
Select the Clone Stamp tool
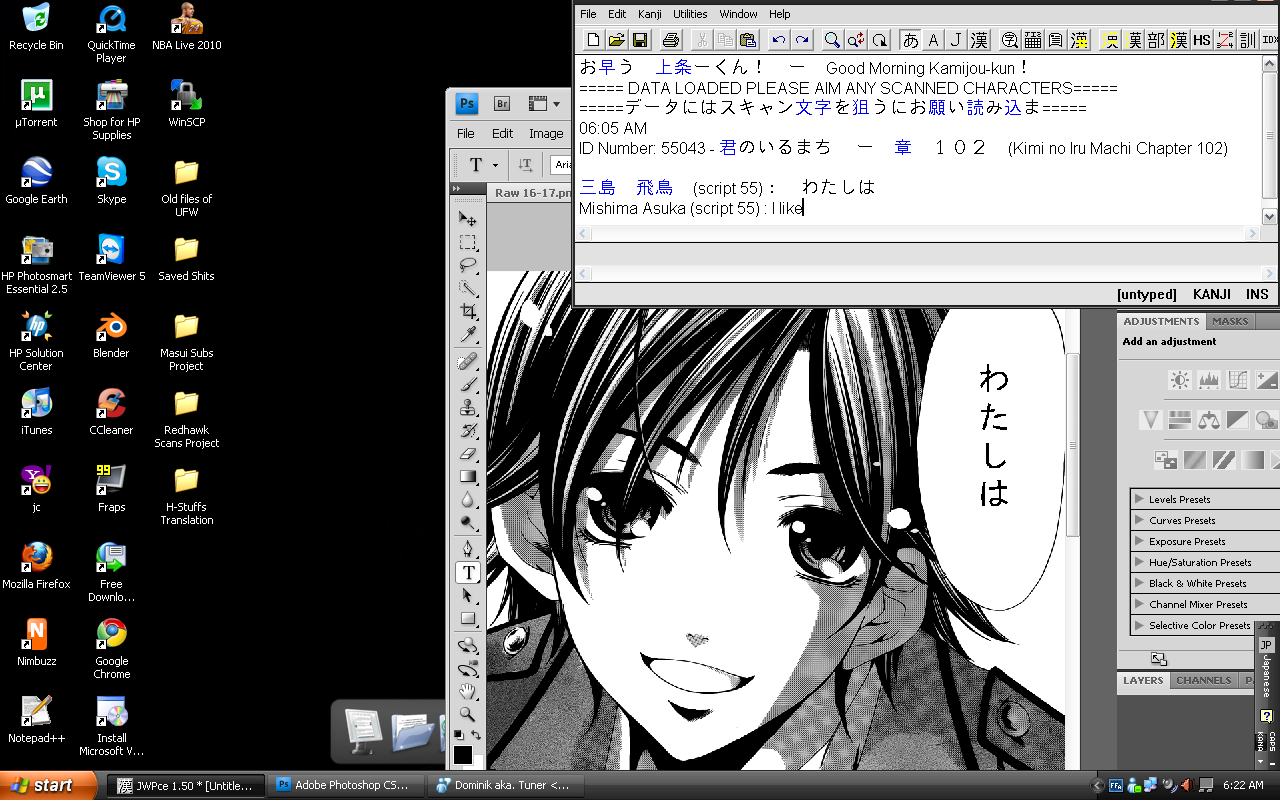[x=467, y=408]
